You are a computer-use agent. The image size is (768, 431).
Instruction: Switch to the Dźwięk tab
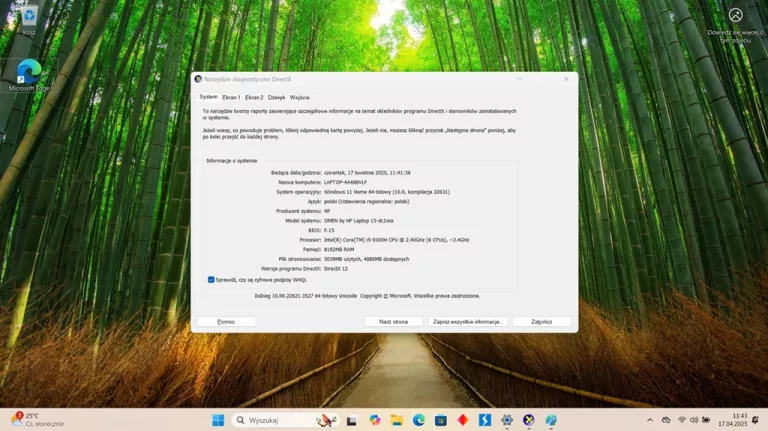pyautogui.click(x=276, y=97)
